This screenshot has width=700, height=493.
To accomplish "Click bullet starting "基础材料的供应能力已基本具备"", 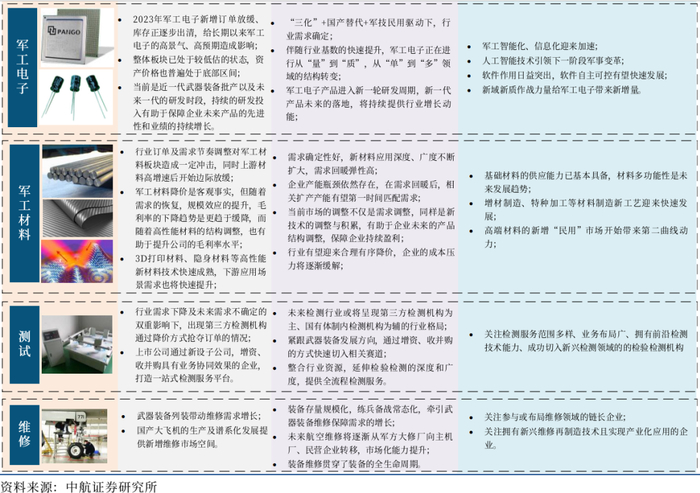I will tap(586, 182).
